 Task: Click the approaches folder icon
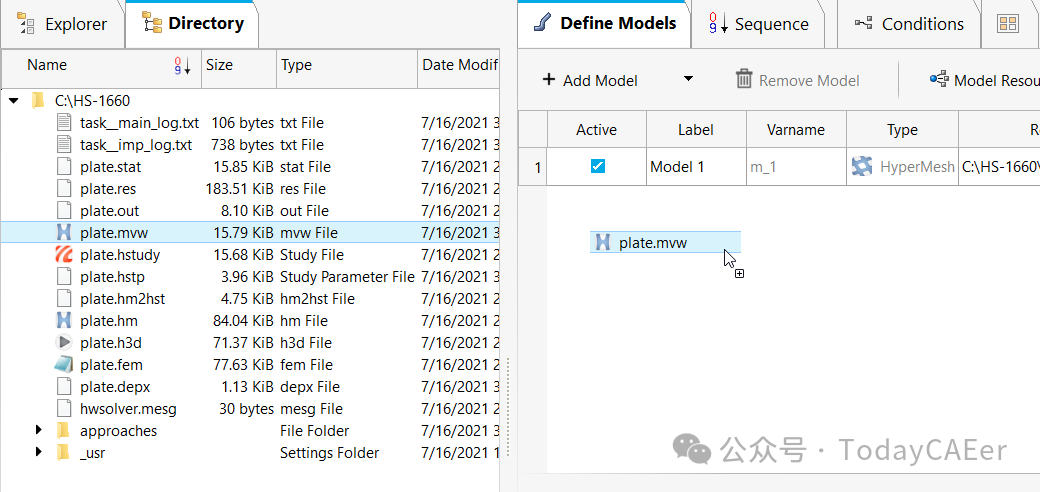tap(63, 430)
